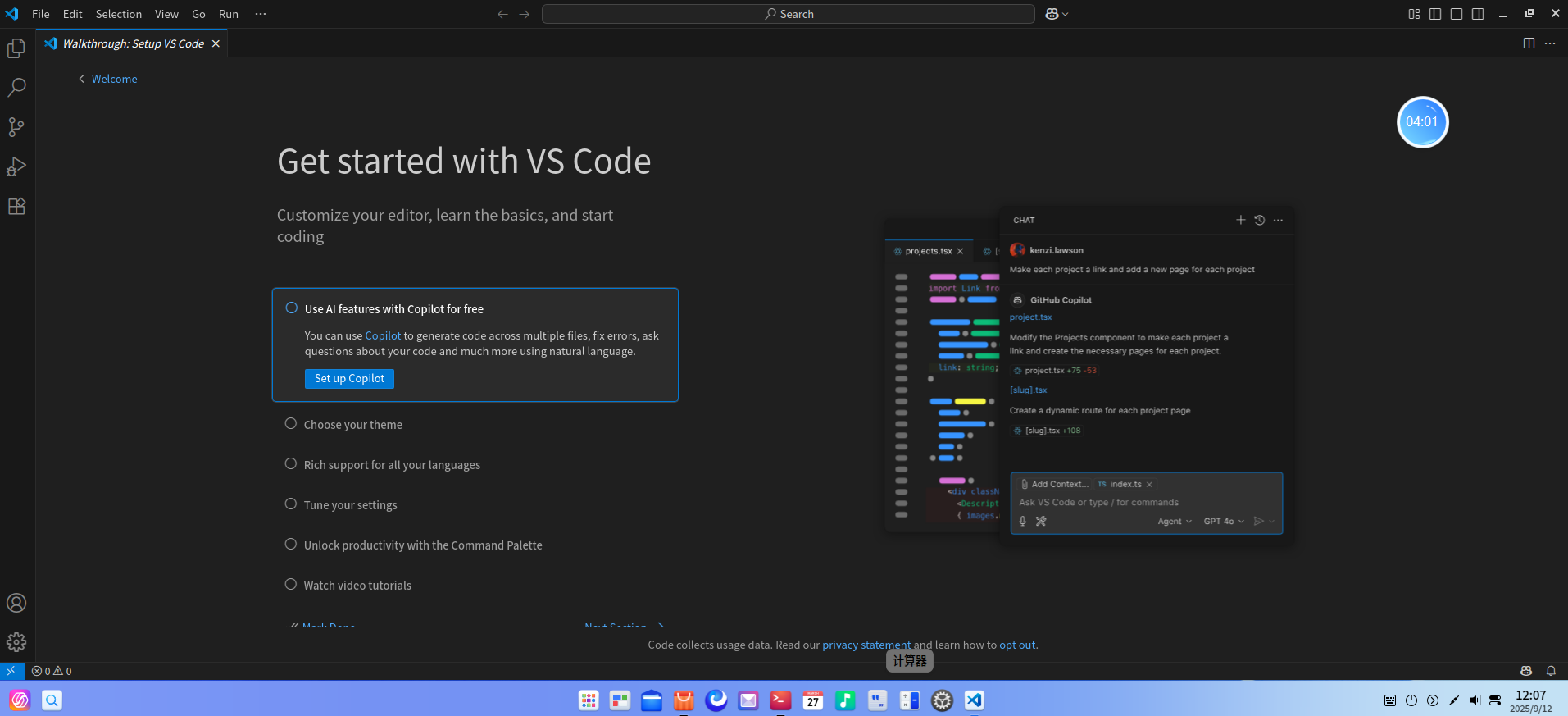The width and height of the screenshot is (1568, 716).
Task: Go forward with the right arrow
Action: coord(525,14)
